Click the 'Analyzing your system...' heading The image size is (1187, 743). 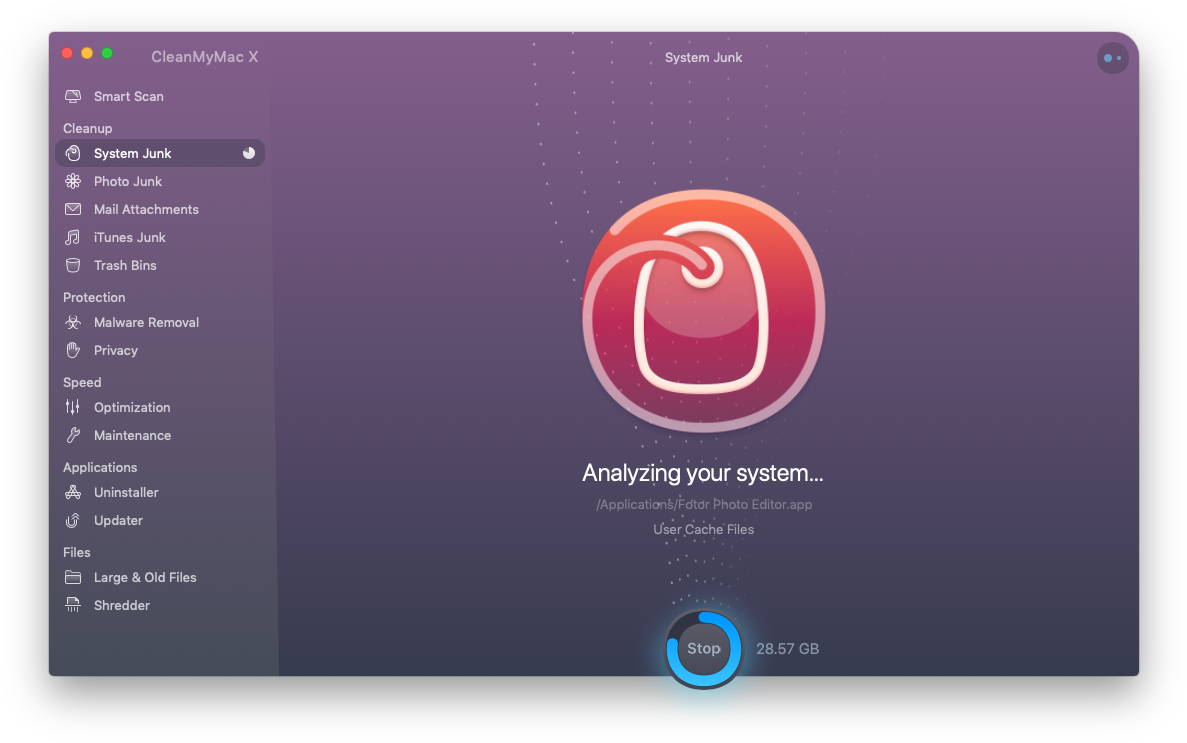point(703,473)
